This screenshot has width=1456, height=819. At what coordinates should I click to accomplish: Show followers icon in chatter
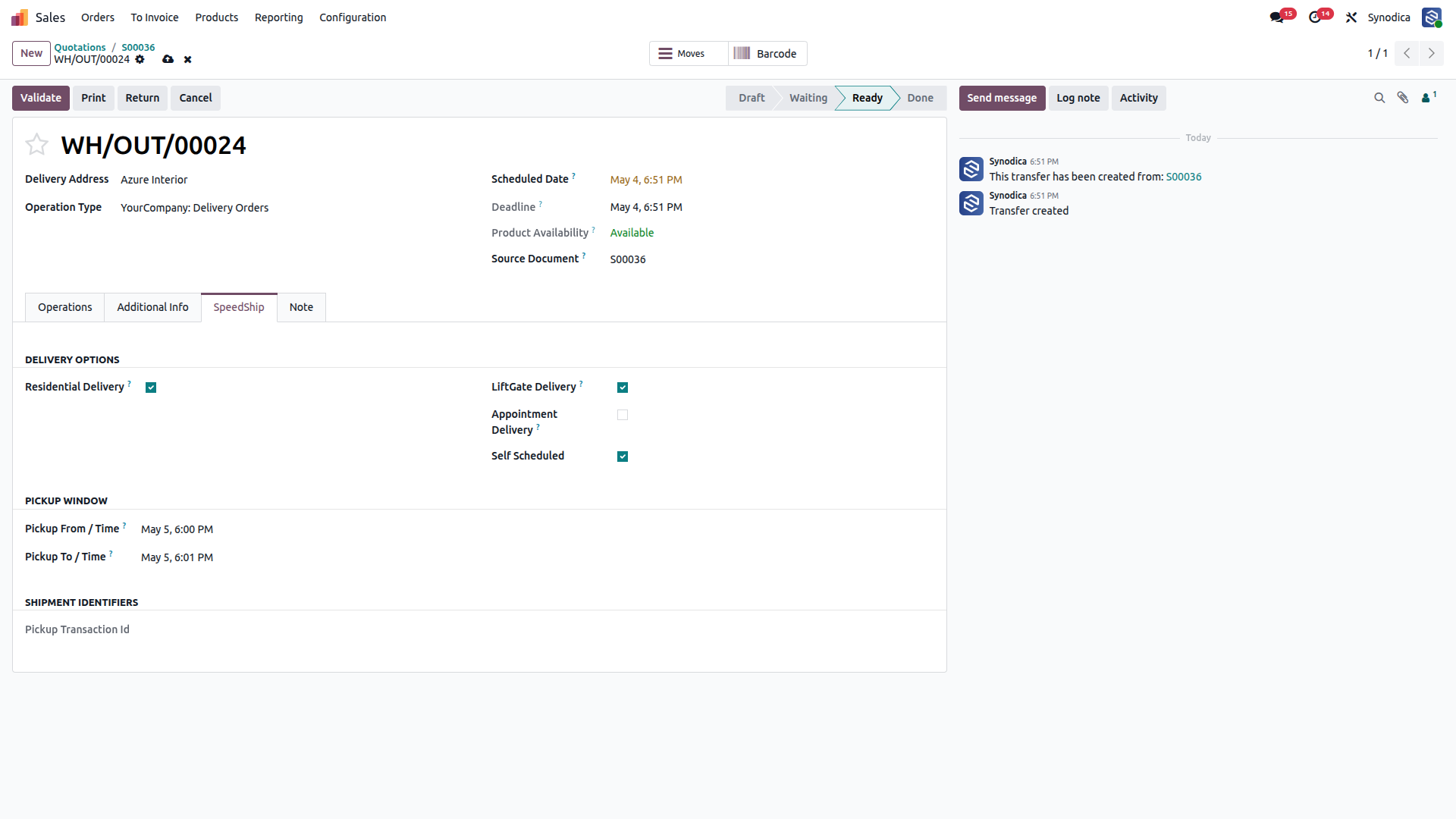point(1429,97)
